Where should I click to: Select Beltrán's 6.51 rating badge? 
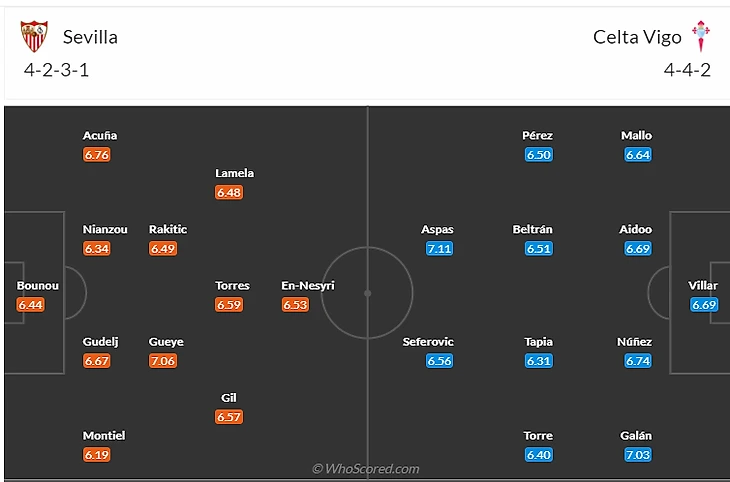(x=538, y=249)
